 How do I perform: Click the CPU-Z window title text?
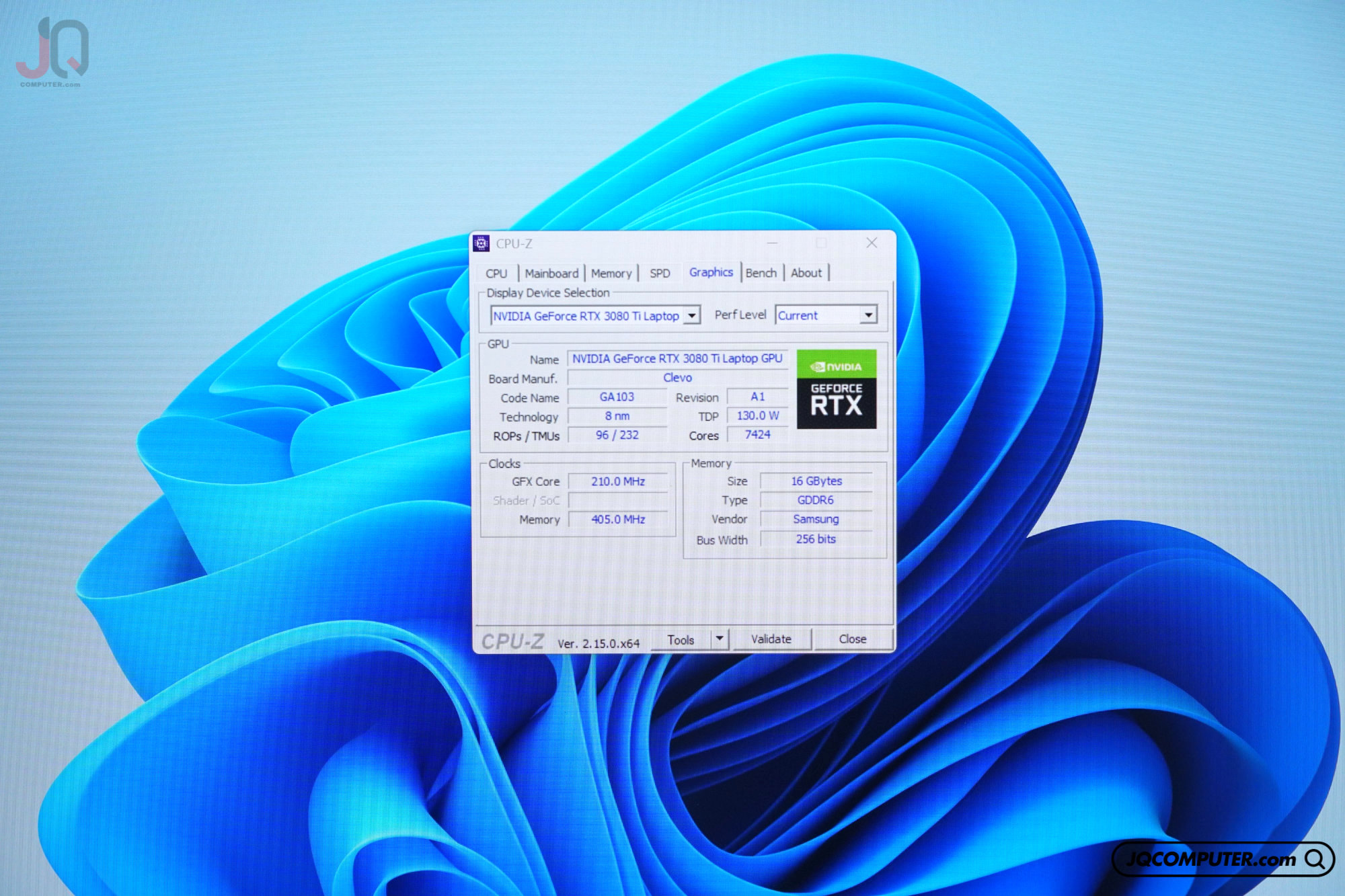pyautogui.click(x=514, y=243)
